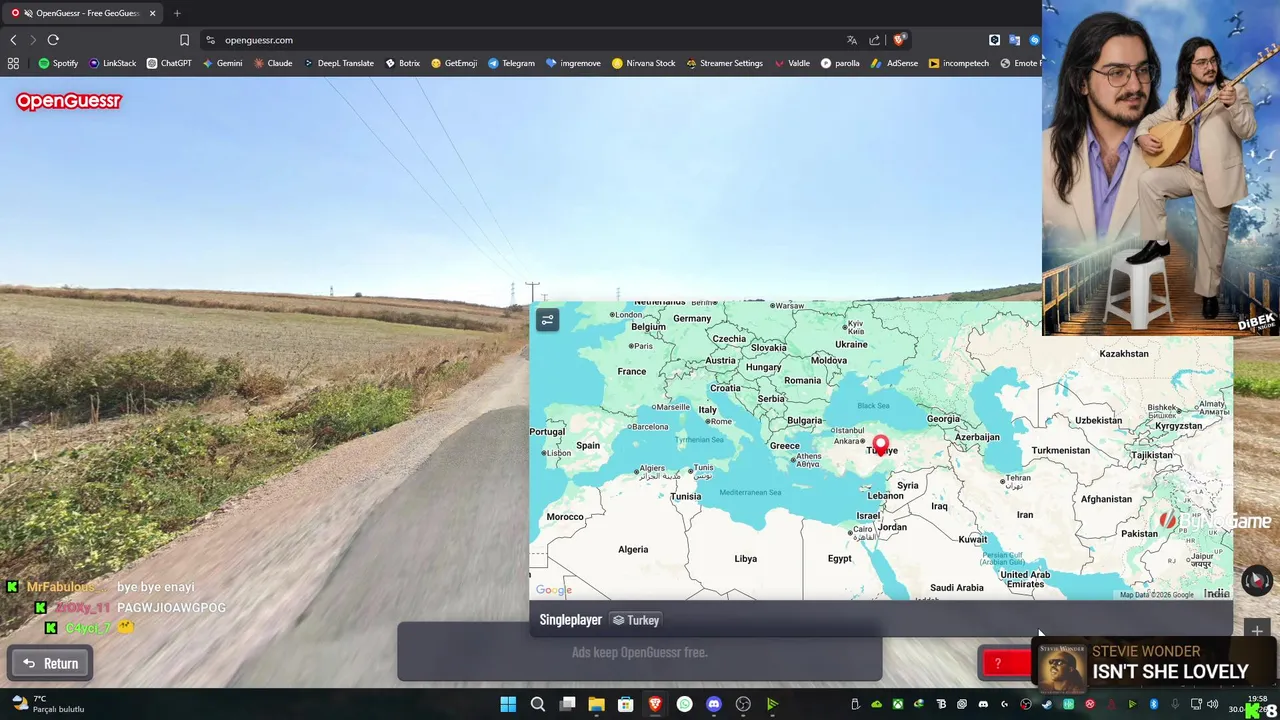
Task: Open the bookmarks apps grid icon
Action: tap(13, 63)
